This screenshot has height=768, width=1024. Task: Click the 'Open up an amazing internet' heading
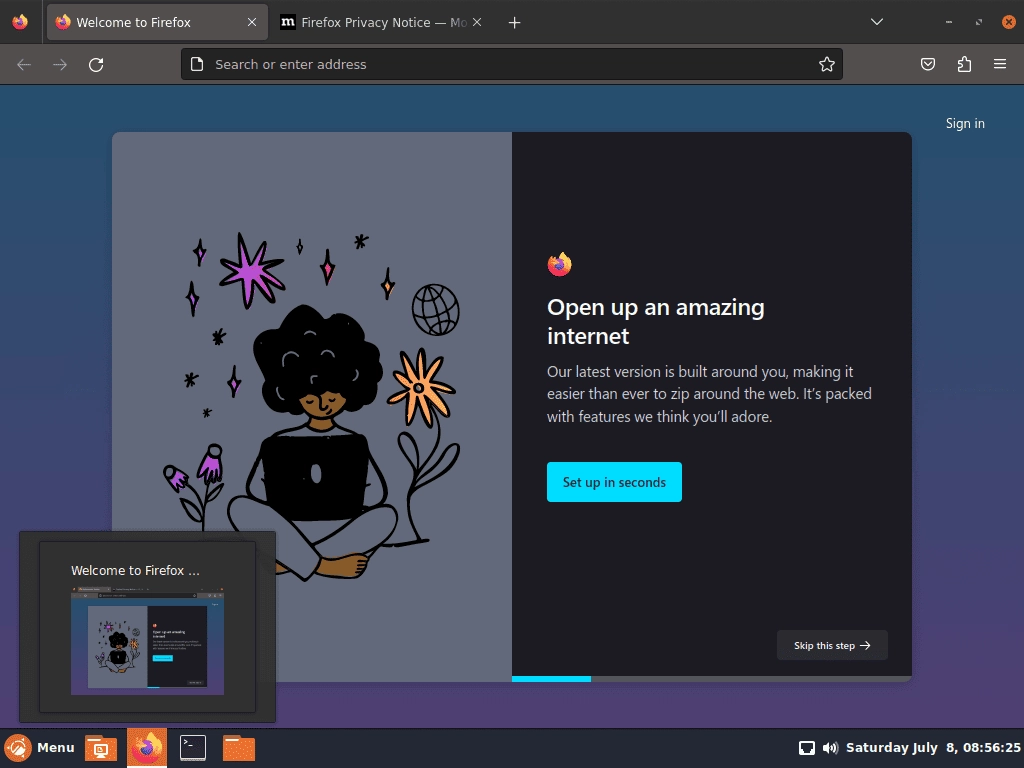click(656, 321)
